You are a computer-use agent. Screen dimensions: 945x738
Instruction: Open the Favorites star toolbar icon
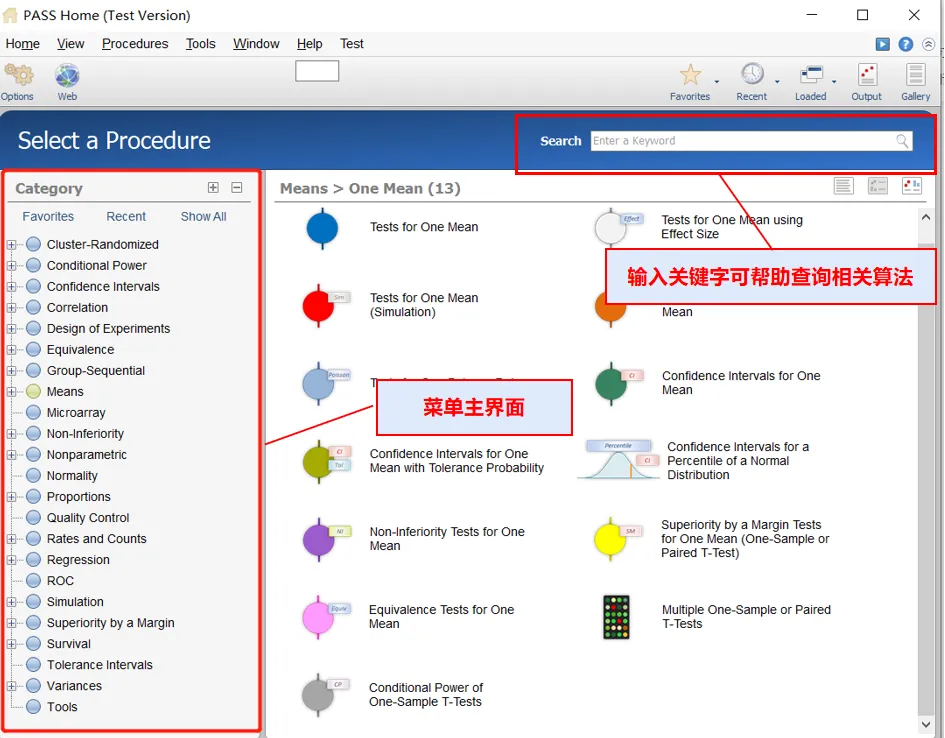pyautogui.click(x=690, y=75)
